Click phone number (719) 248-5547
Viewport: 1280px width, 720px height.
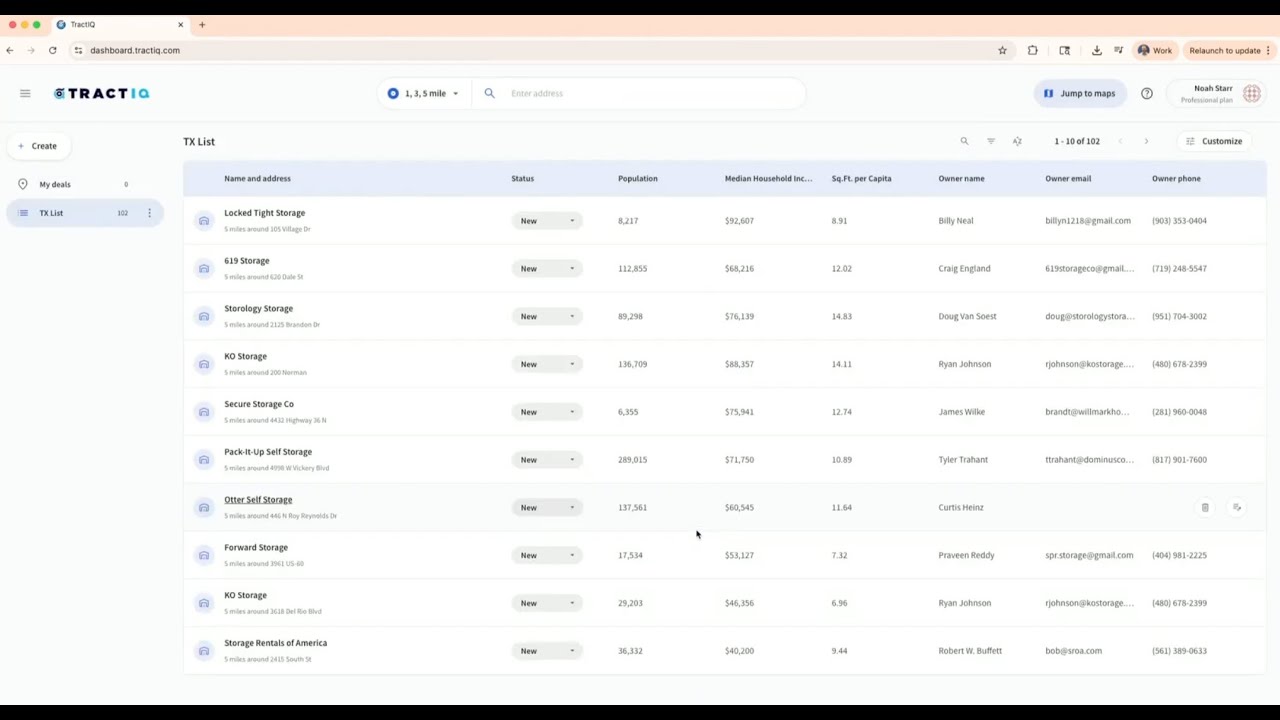(1179, 268)
